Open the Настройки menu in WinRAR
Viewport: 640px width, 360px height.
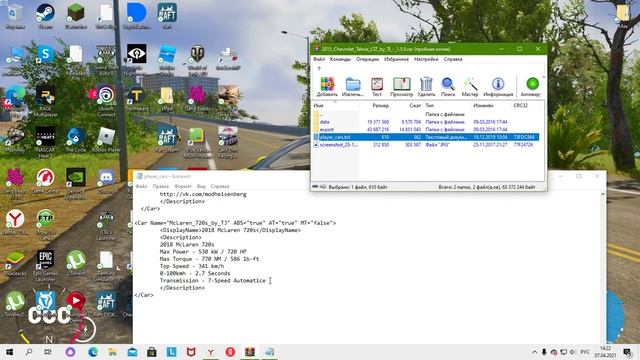pos(426,59)
